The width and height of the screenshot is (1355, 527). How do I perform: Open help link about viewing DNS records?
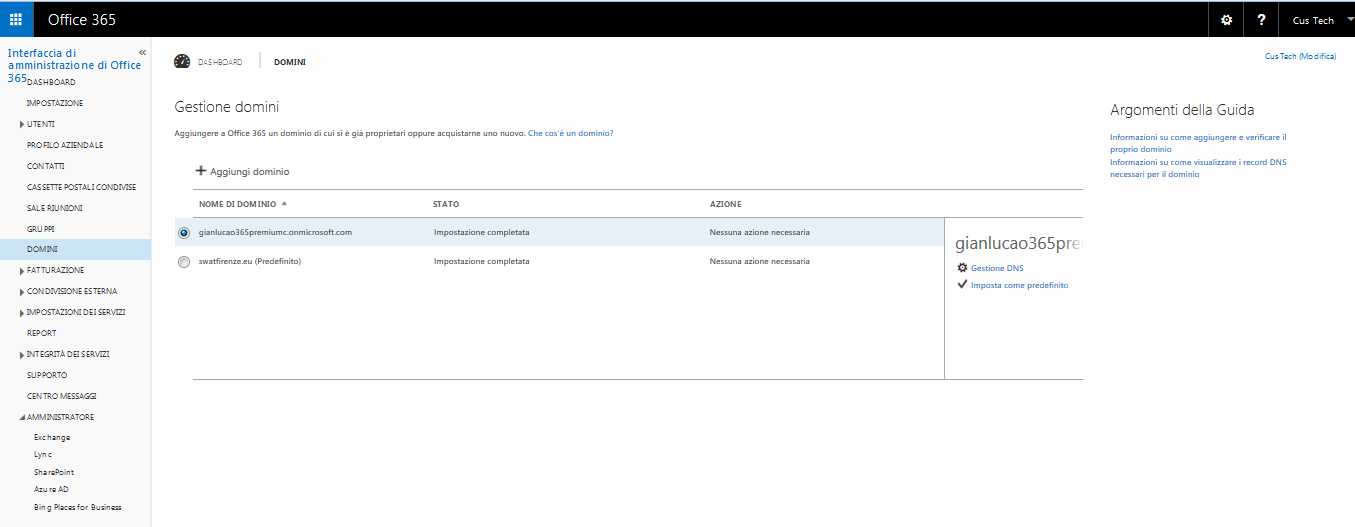[x=1198, y=168]
